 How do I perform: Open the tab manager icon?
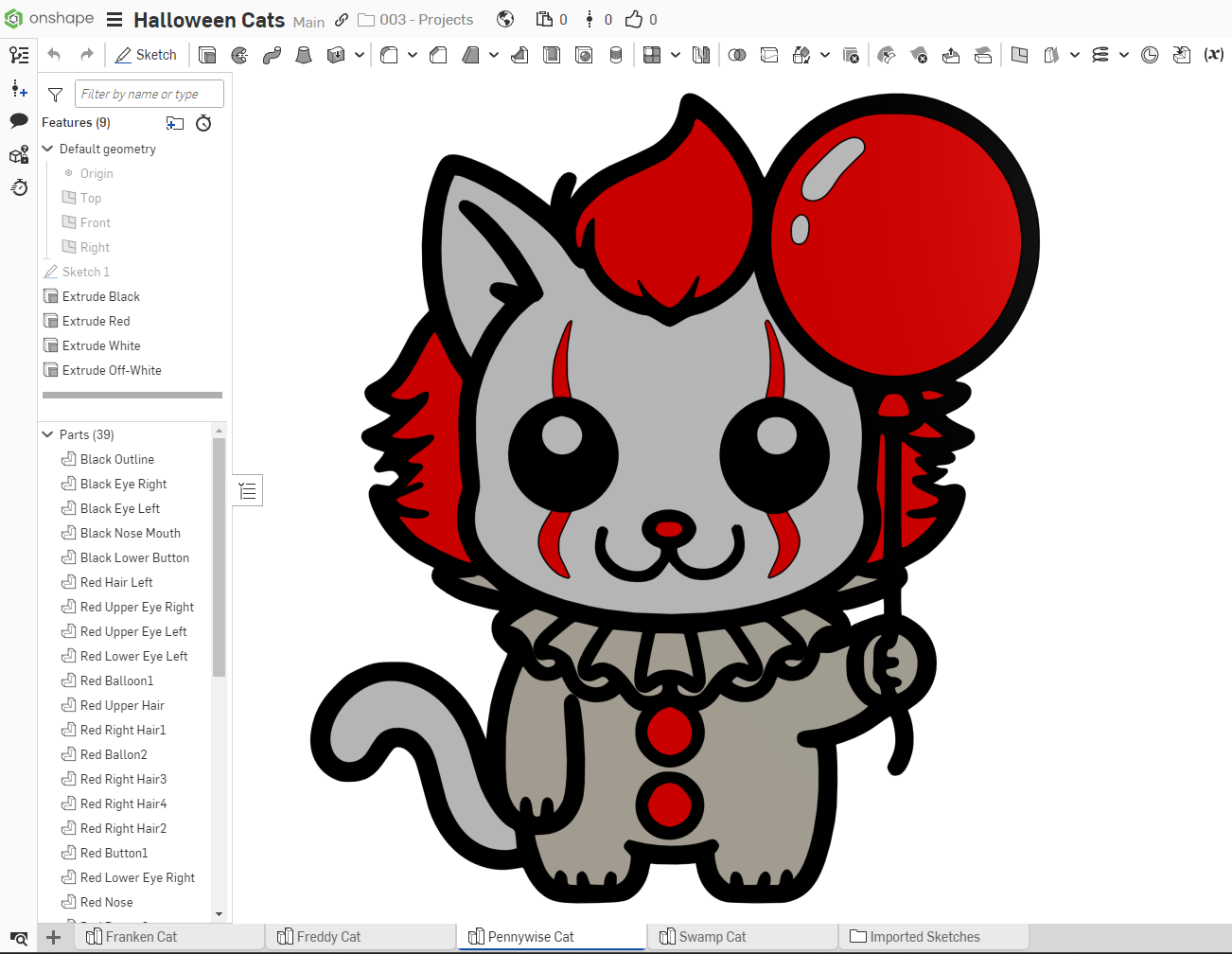click(x=18, y=939)
